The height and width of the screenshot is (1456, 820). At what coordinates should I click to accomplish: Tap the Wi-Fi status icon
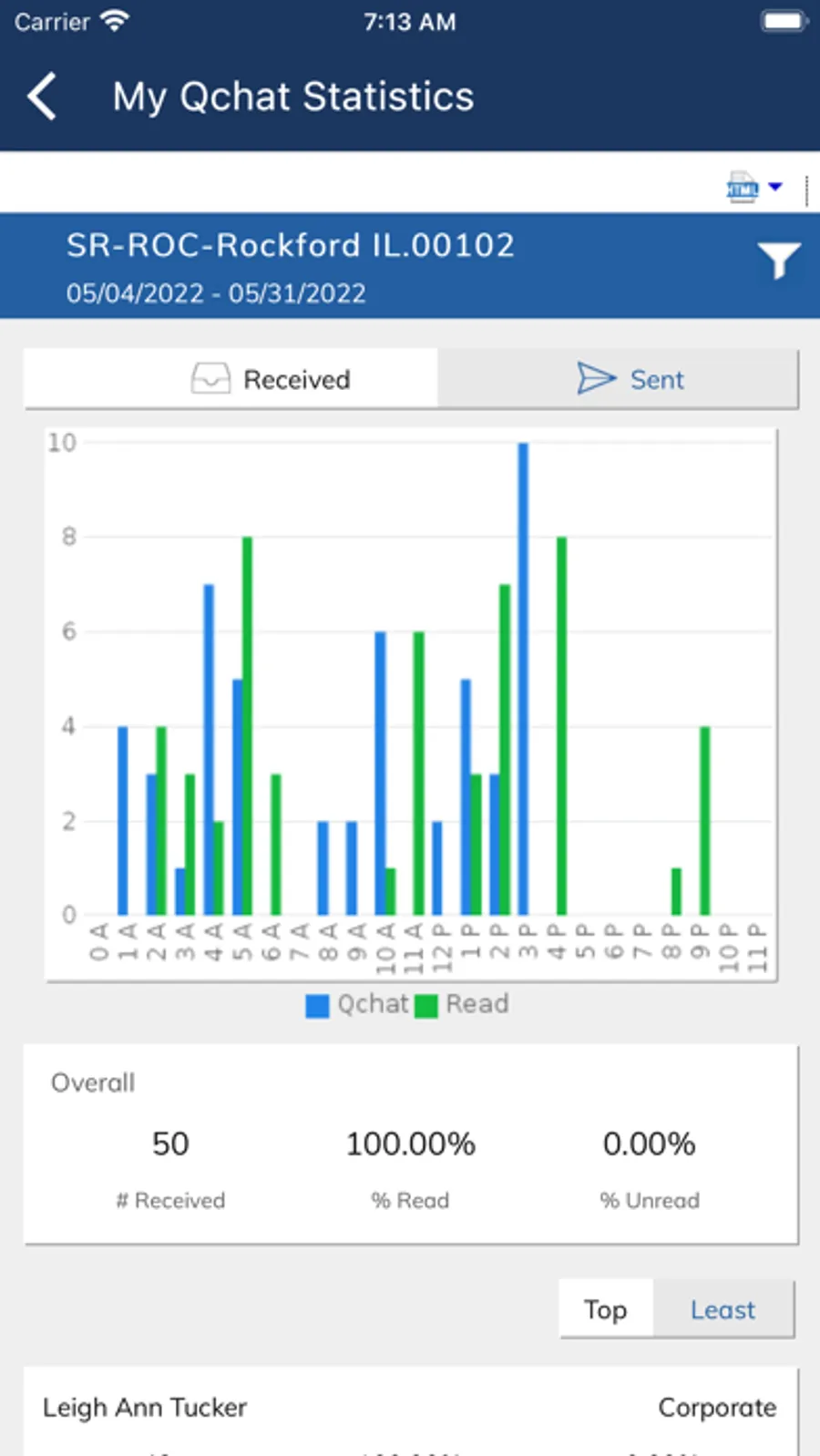tap(114, 21)
